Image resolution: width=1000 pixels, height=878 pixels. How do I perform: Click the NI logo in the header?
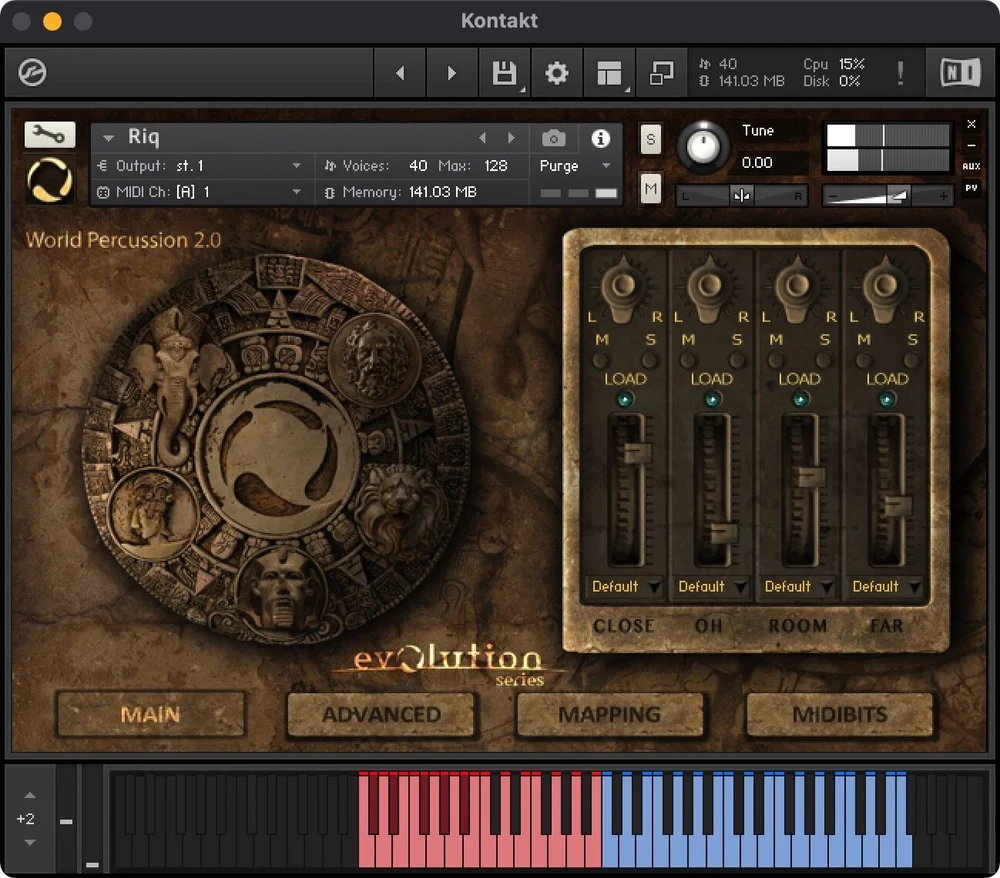959,72
